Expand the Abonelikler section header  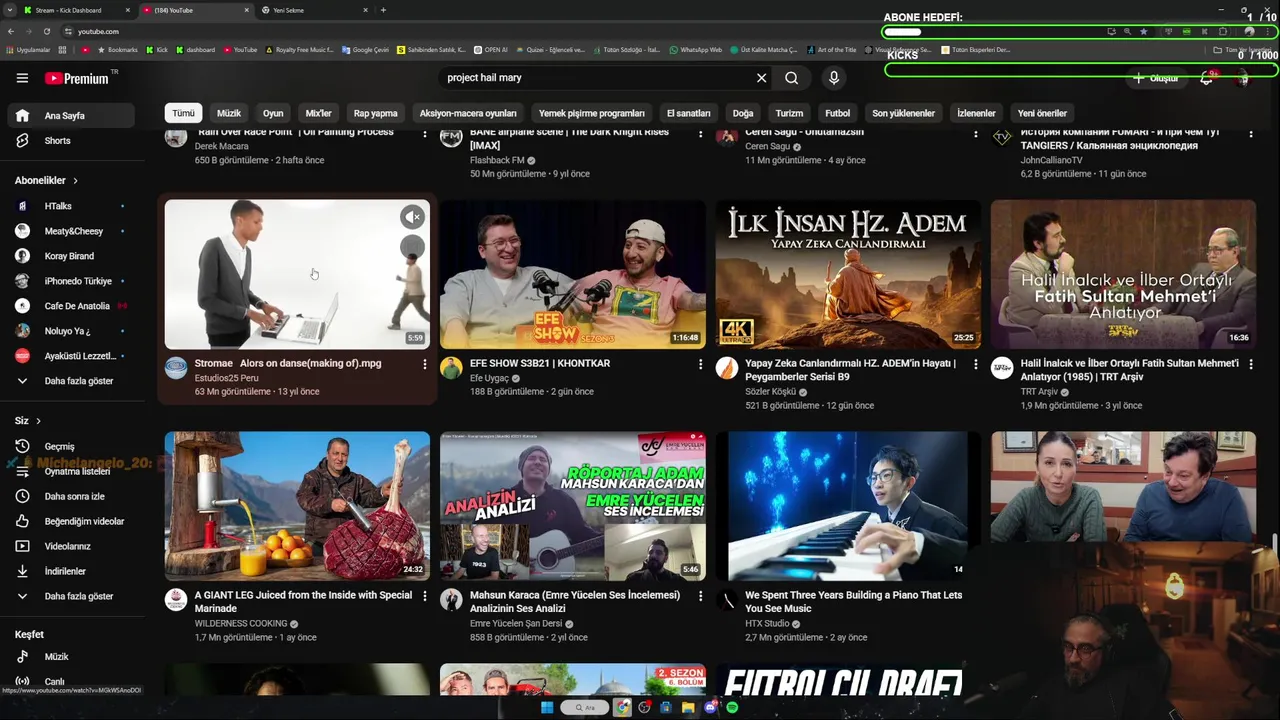(x=46, y=181)
